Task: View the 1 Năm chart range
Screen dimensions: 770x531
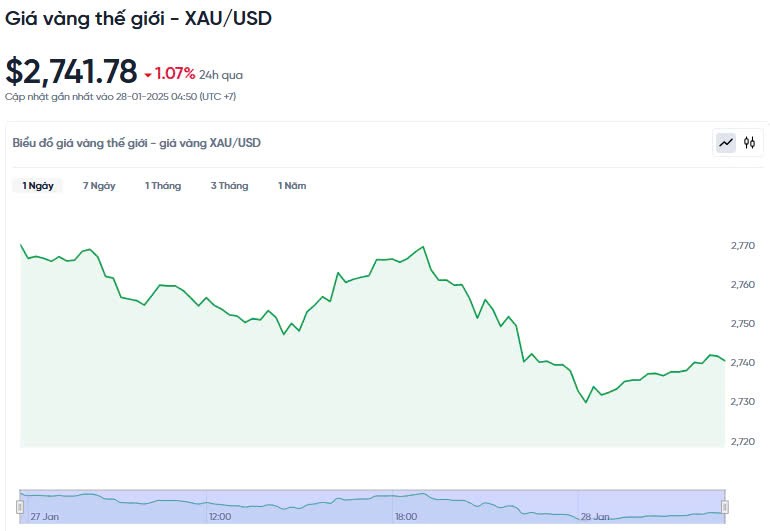Action: point(292,186)
